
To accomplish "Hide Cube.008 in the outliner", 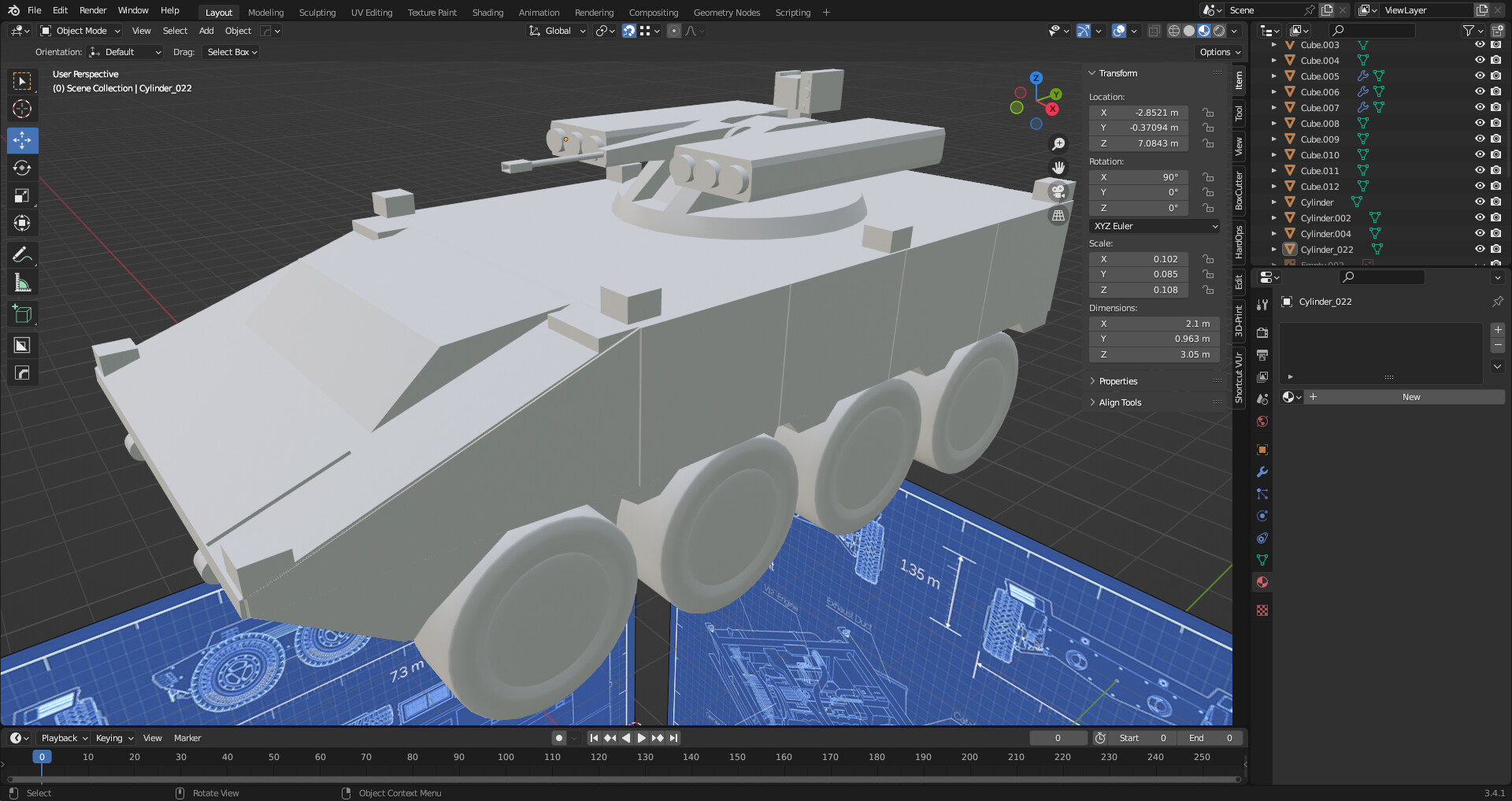I will click(1480, 123).
